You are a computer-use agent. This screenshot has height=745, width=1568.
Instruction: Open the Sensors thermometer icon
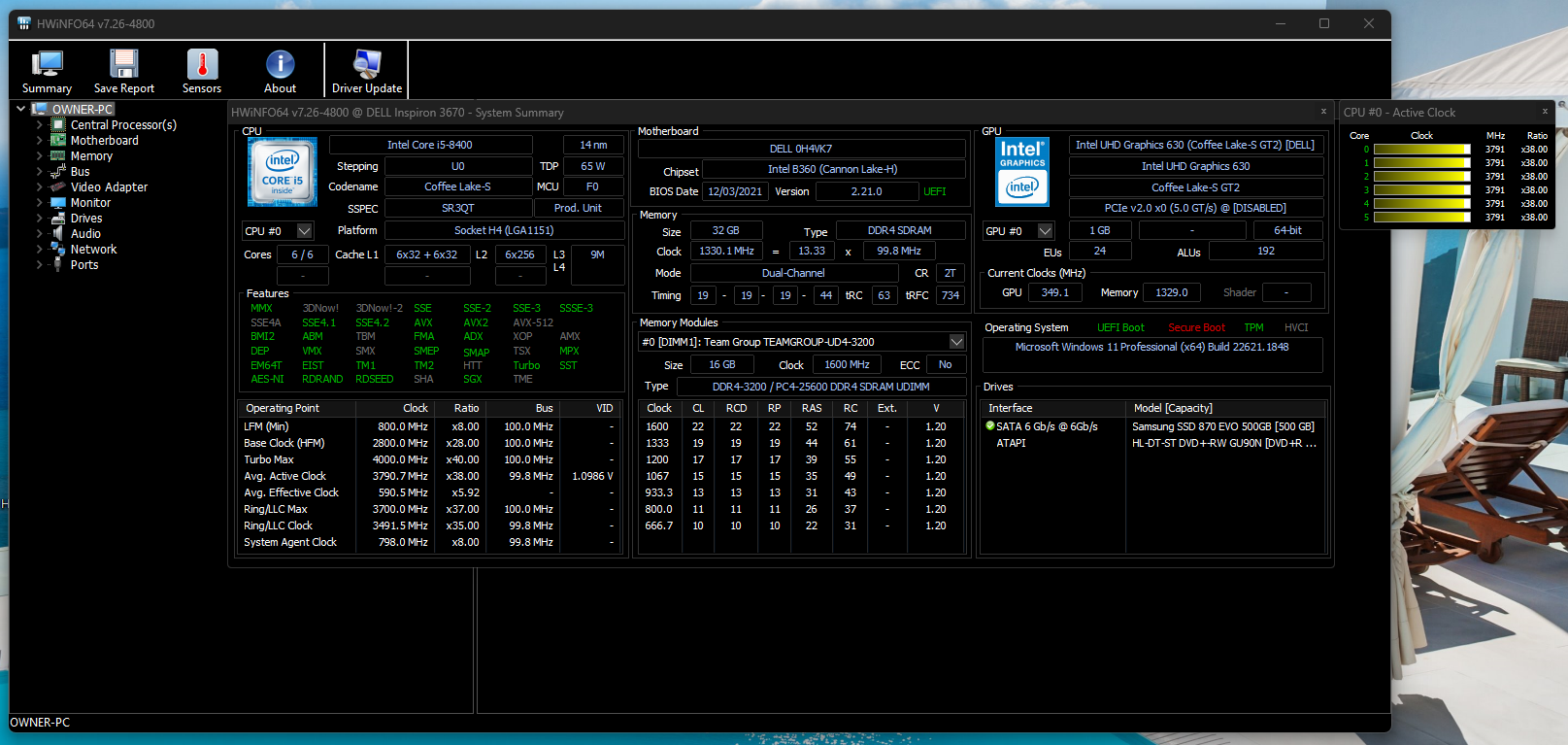coord(202,64)
